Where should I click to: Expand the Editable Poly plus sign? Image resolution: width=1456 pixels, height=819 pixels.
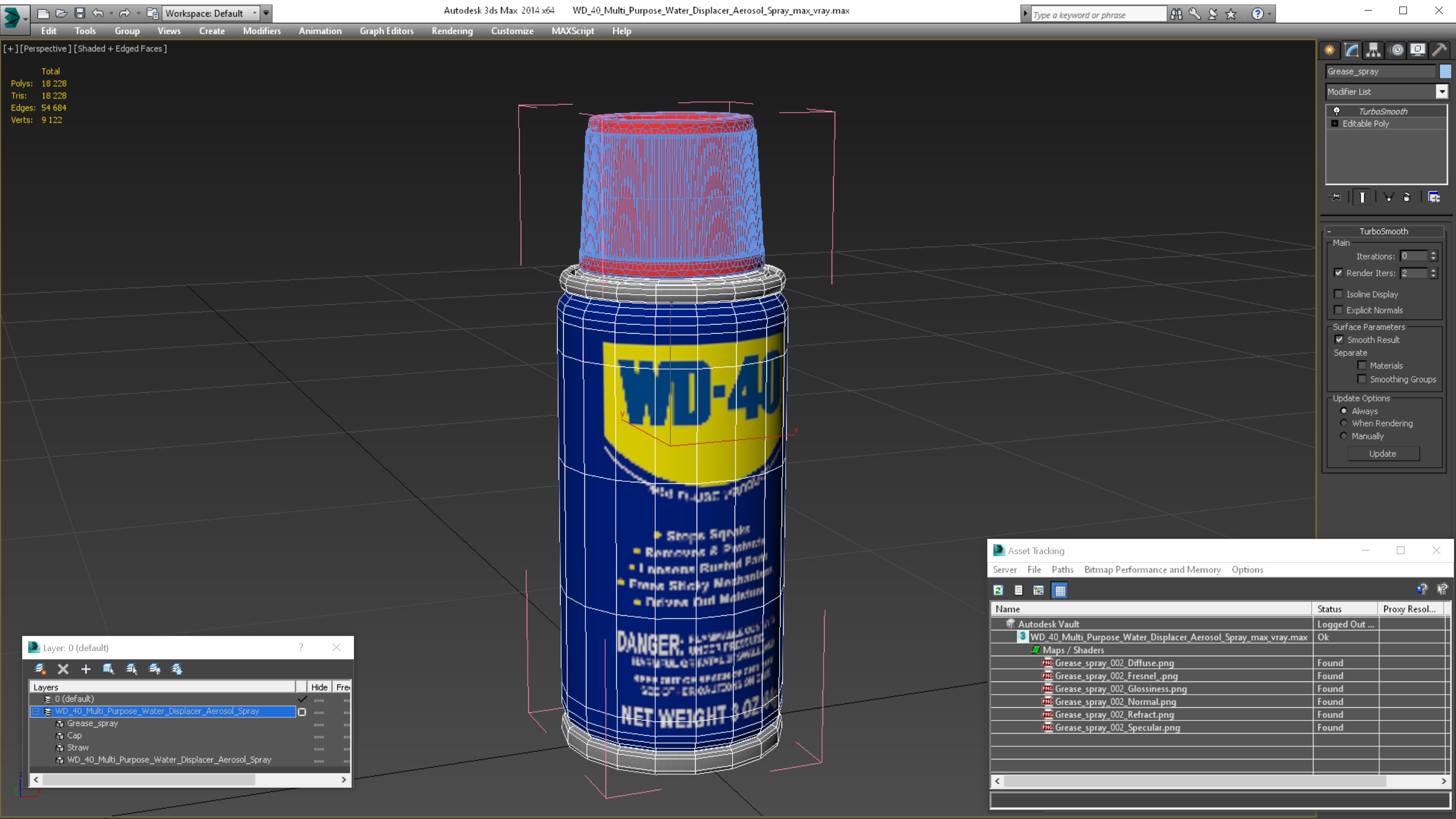pos(1335,123)
